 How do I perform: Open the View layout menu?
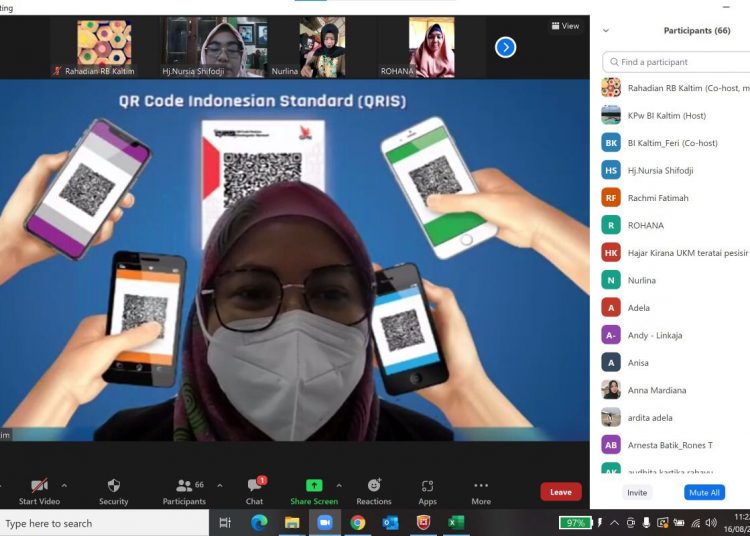pos(565,26)
